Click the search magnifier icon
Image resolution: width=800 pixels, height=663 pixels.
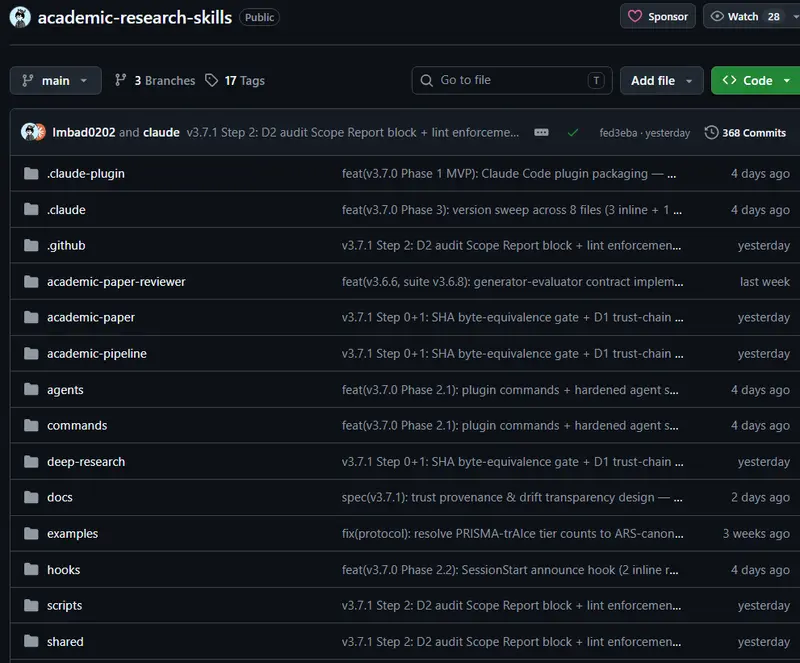[x=427, y=81]
